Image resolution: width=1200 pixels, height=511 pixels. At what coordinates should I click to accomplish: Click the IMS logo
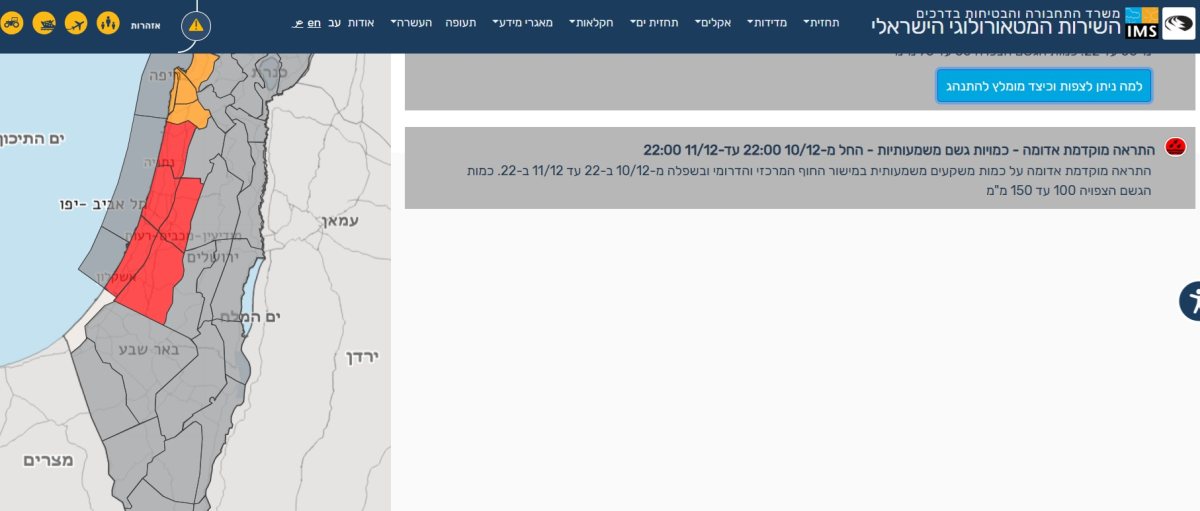pyautogui.click(x=1141, y=23)
